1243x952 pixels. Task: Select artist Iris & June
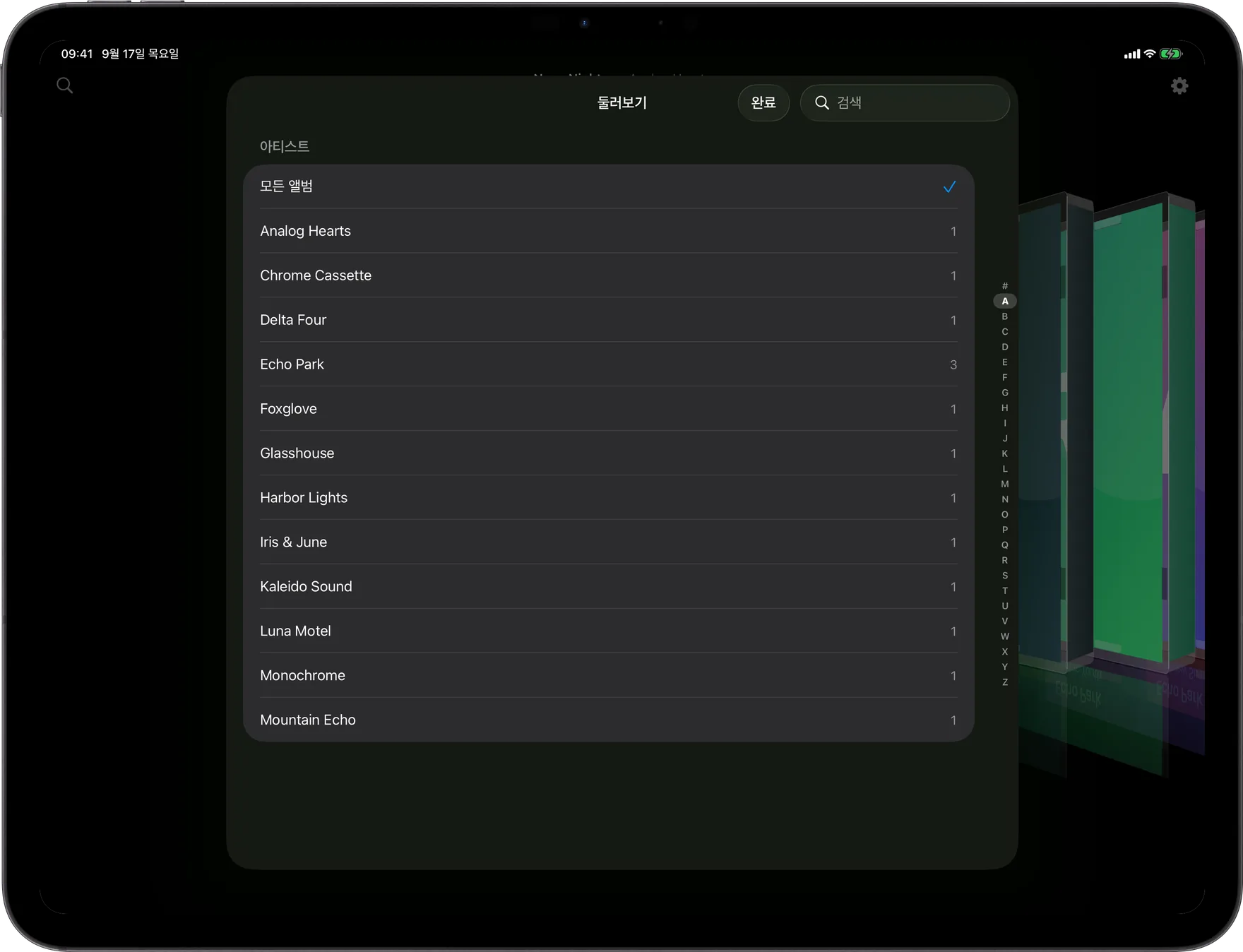coord(609,542)
